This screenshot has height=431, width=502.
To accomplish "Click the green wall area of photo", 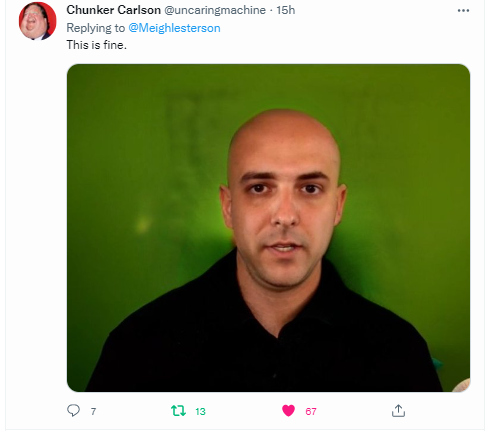I will pyautogui.click(x=133, y=150).
